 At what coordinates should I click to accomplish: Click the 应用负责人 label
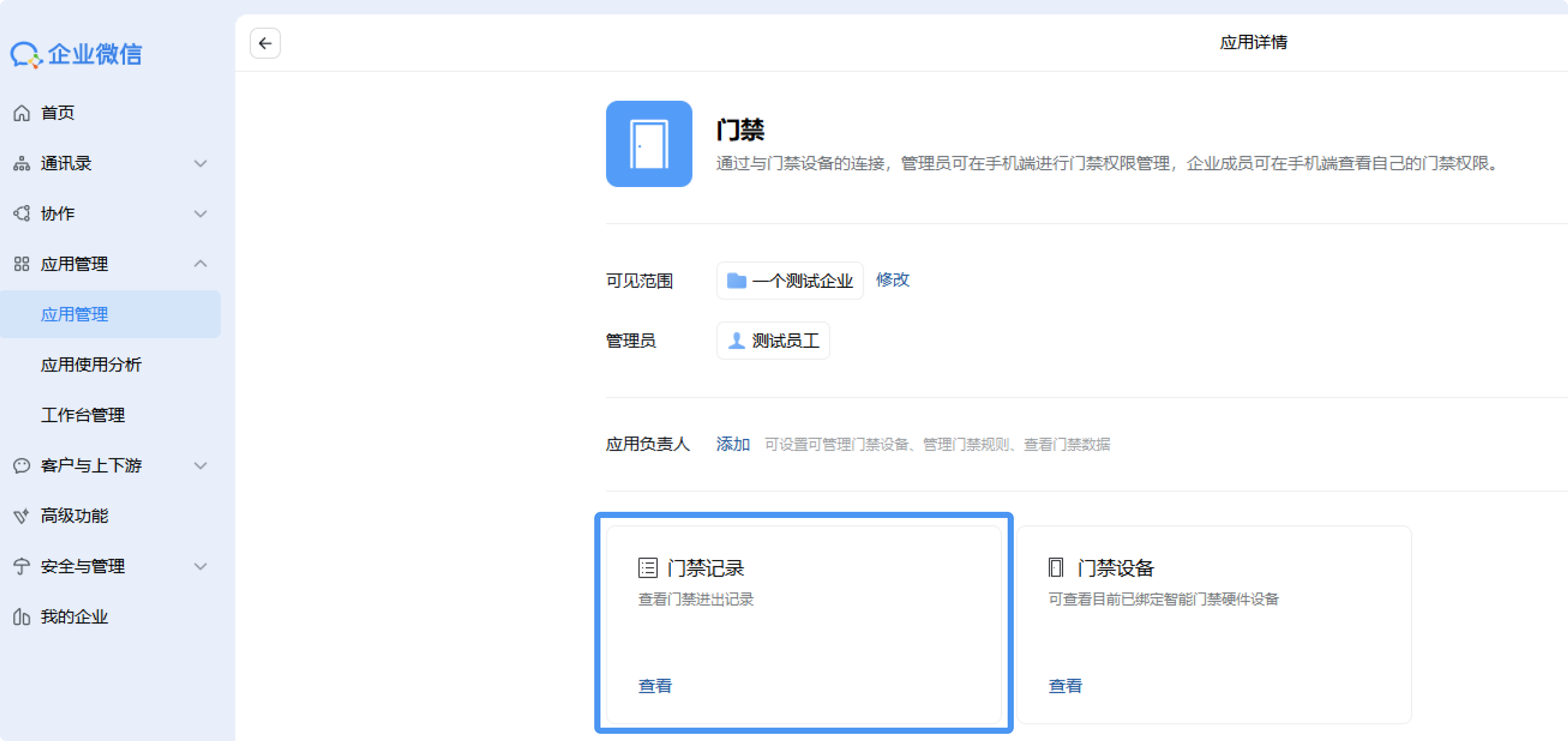point(648,444)
